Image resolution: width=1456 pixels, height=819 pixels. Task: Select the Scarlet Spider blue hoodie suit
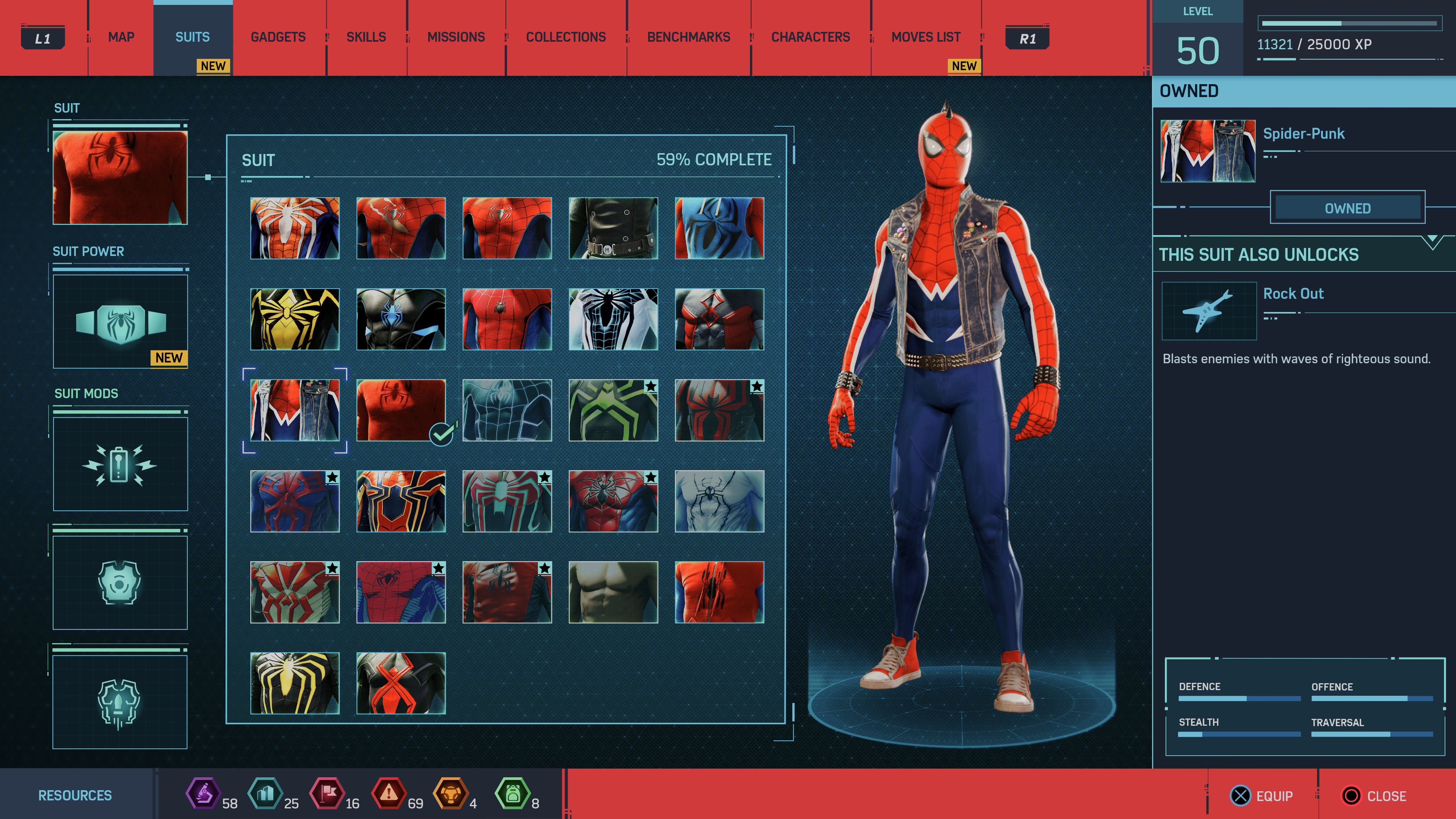click(x=720, y=228)
